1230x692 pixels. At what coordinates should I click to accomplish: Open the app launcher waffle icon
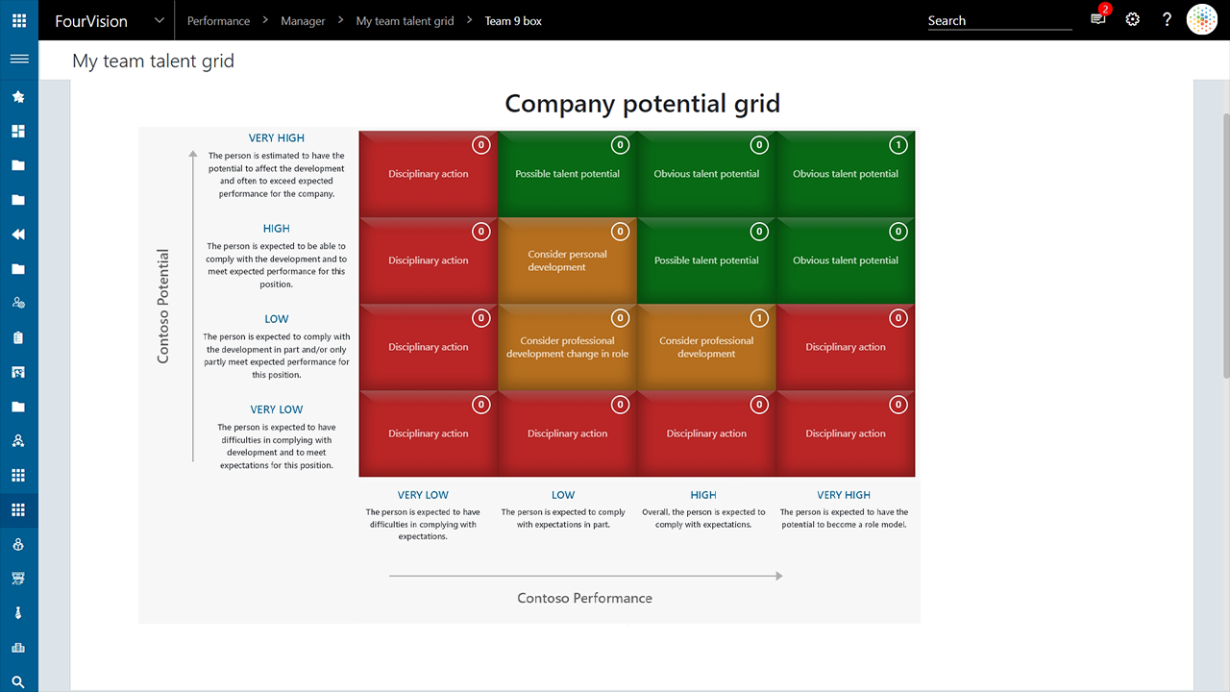coord(18,20)
